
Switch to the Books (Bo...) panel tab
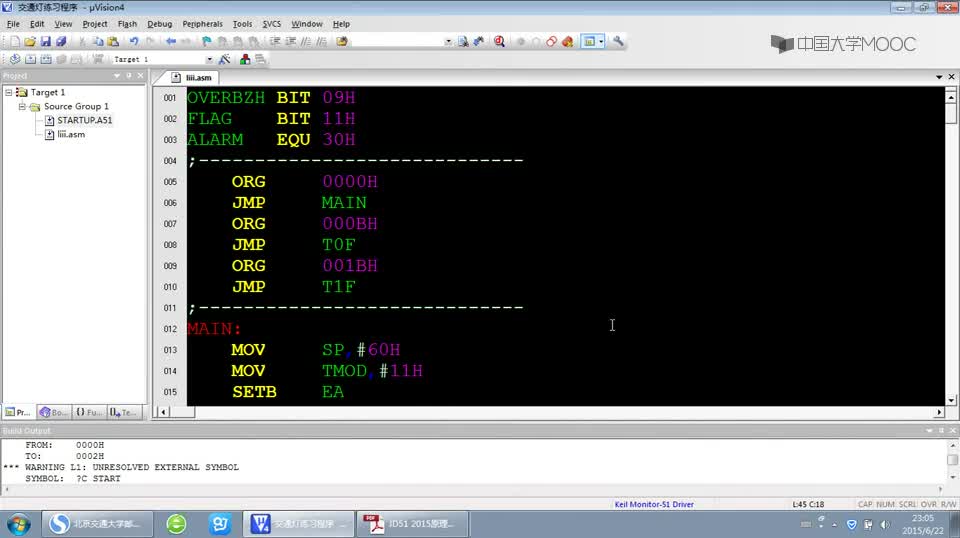[54, 413]
